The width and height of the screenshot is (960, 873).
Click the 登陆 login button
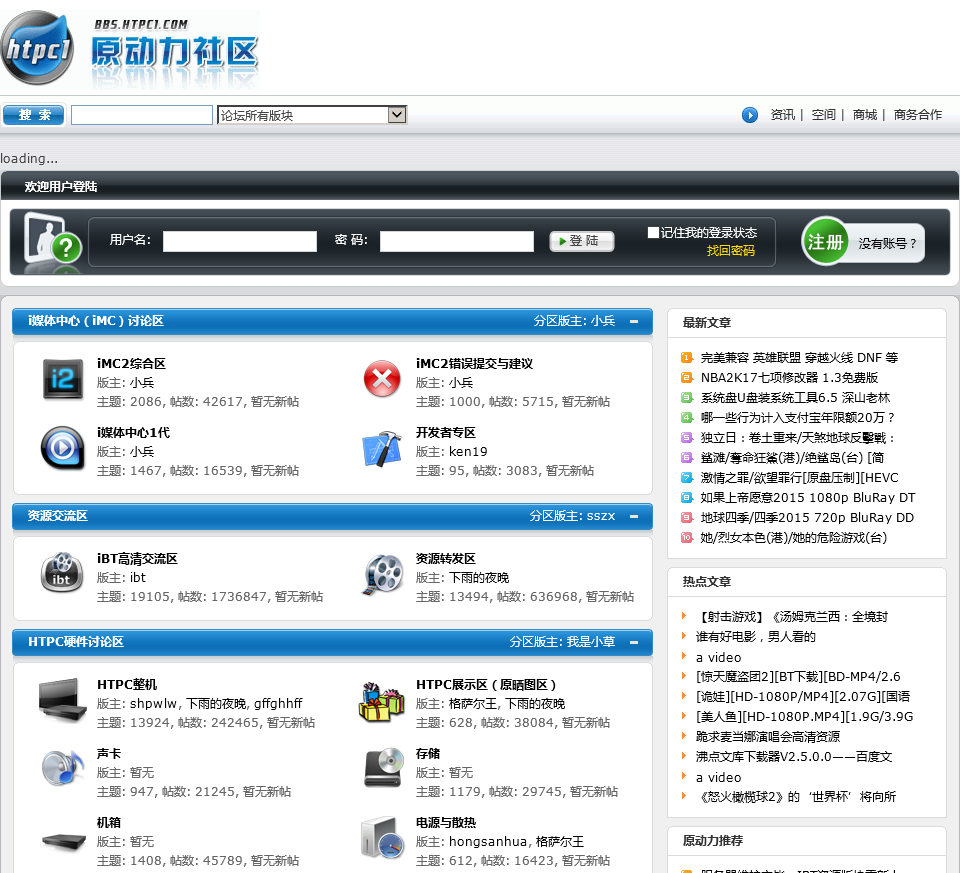pos(582,241)
